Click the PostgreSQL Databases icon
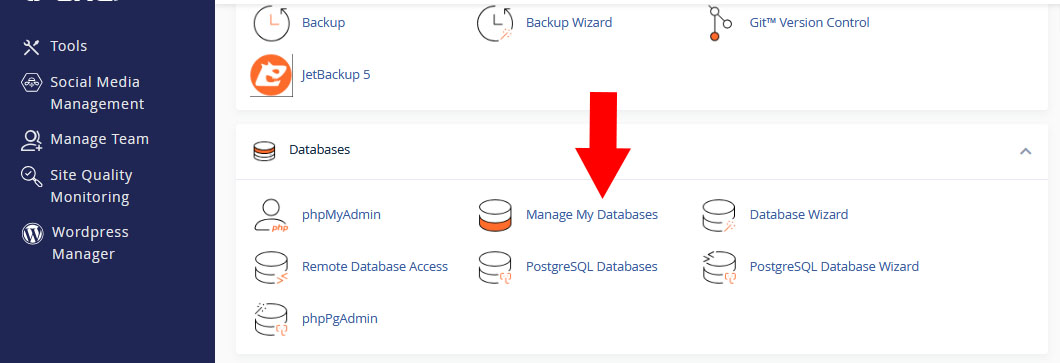This screenshot has width=1060, height=363. coord(495,267)
